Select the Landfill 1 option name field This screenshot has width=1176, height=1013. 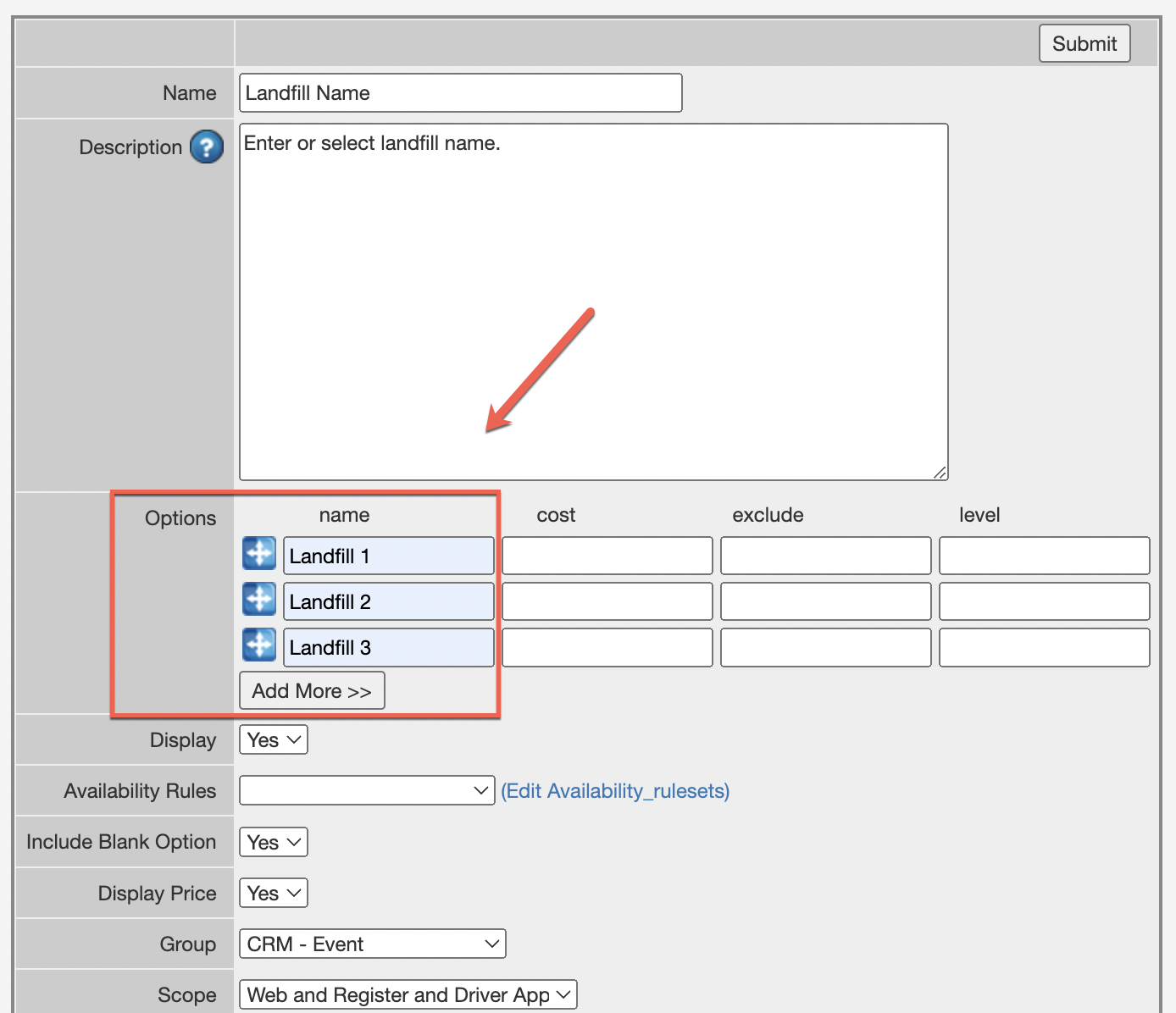[x=389, y=556]
